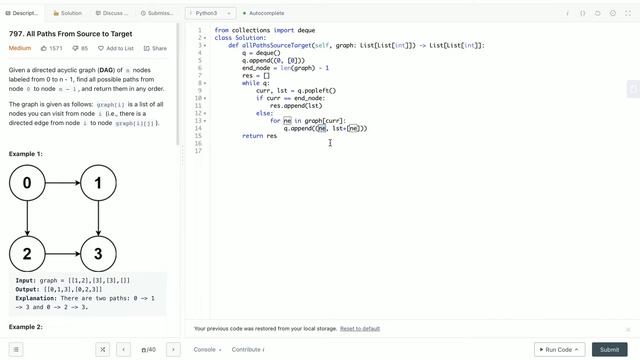Open the Submissions tab
This screenshot has height=360, width=640.
tap(157, 13)
